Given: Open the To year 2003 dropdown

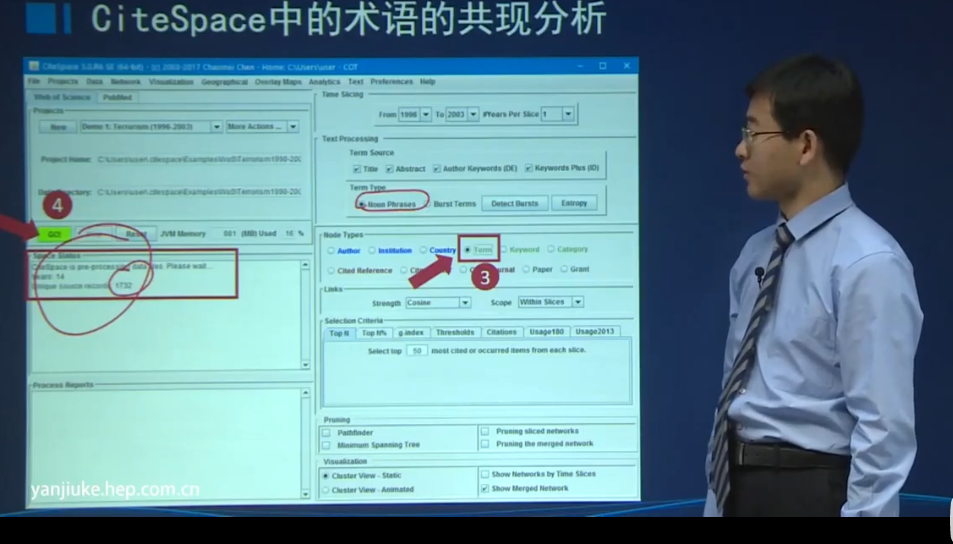Looking at the screenshot, I should pos(473,114).
